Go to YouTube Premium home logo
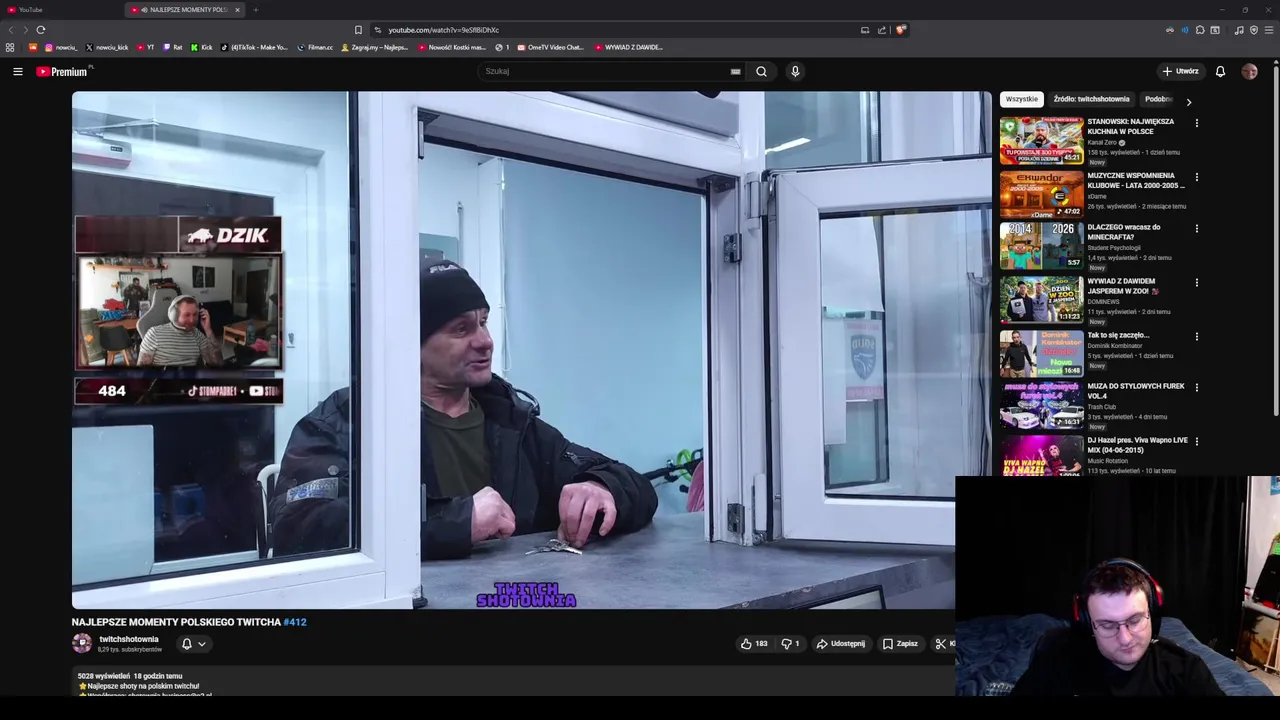Screen dimensions: 1280x720 tap(62, 71)
